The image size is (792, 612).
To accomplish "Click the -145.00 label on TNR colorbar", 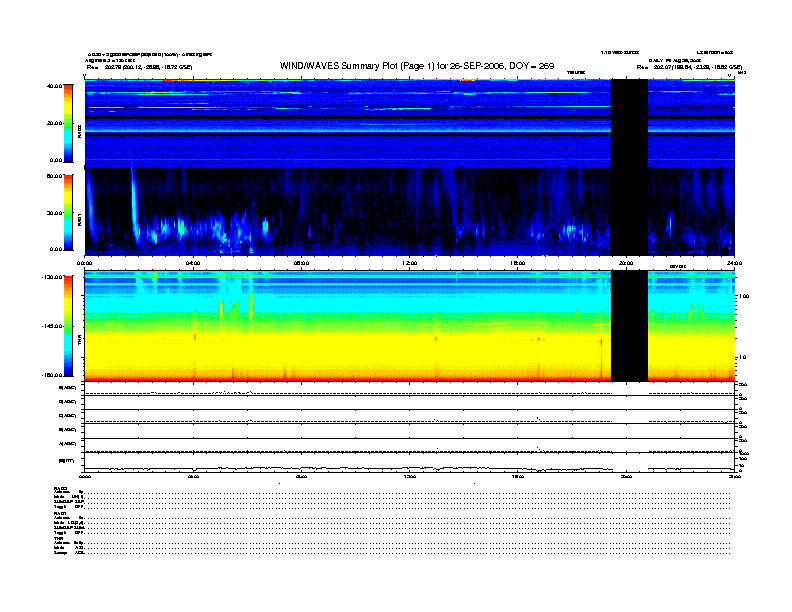I will pyautogui.click(x=52, y=326).
